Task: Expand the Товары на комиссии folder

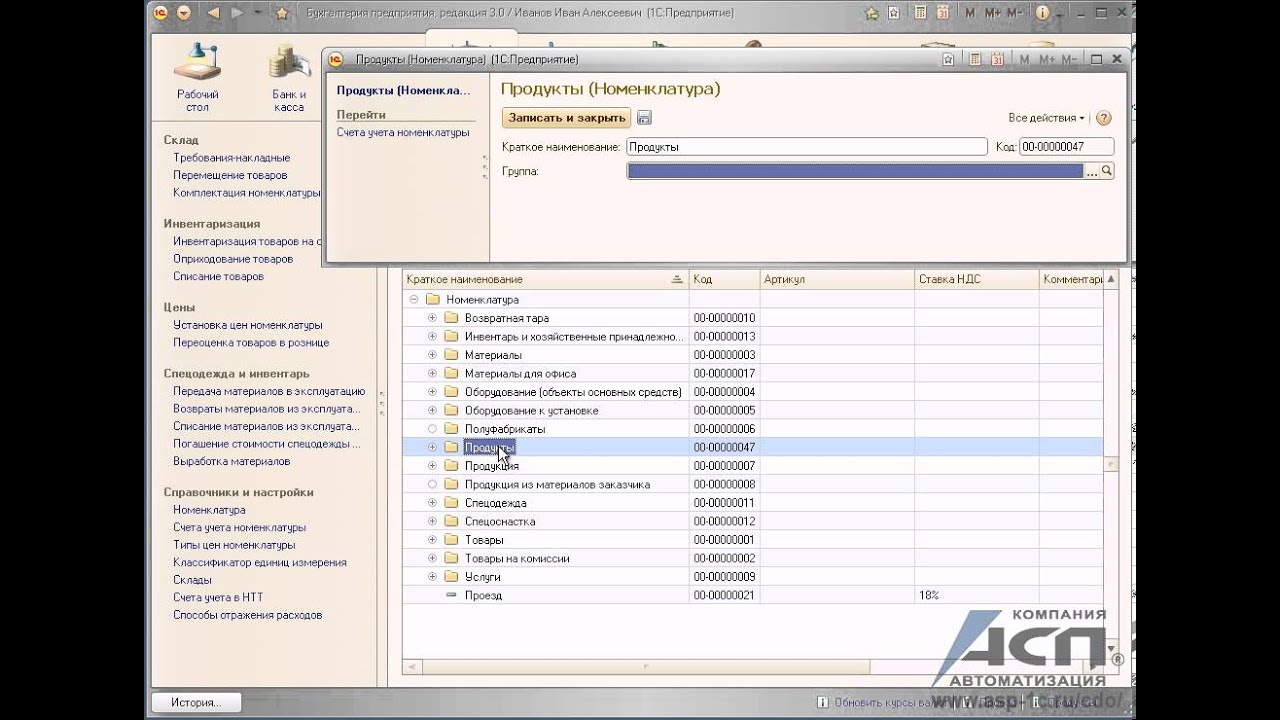Action: click(x=432, y=558)
